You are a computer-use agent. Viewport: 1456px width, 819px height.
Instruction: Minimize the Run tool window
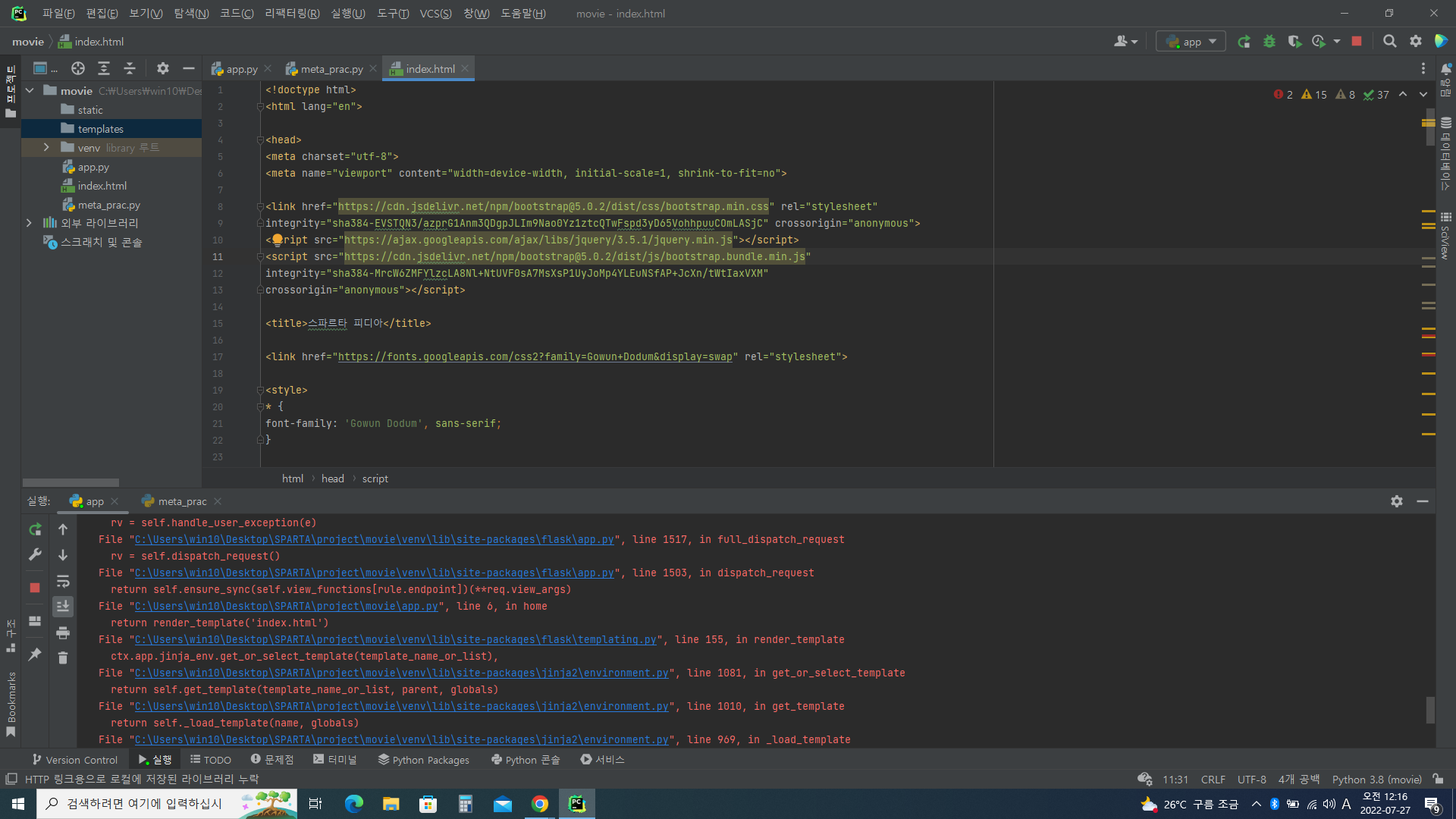pyautogui.click(x=1423, y=501)
